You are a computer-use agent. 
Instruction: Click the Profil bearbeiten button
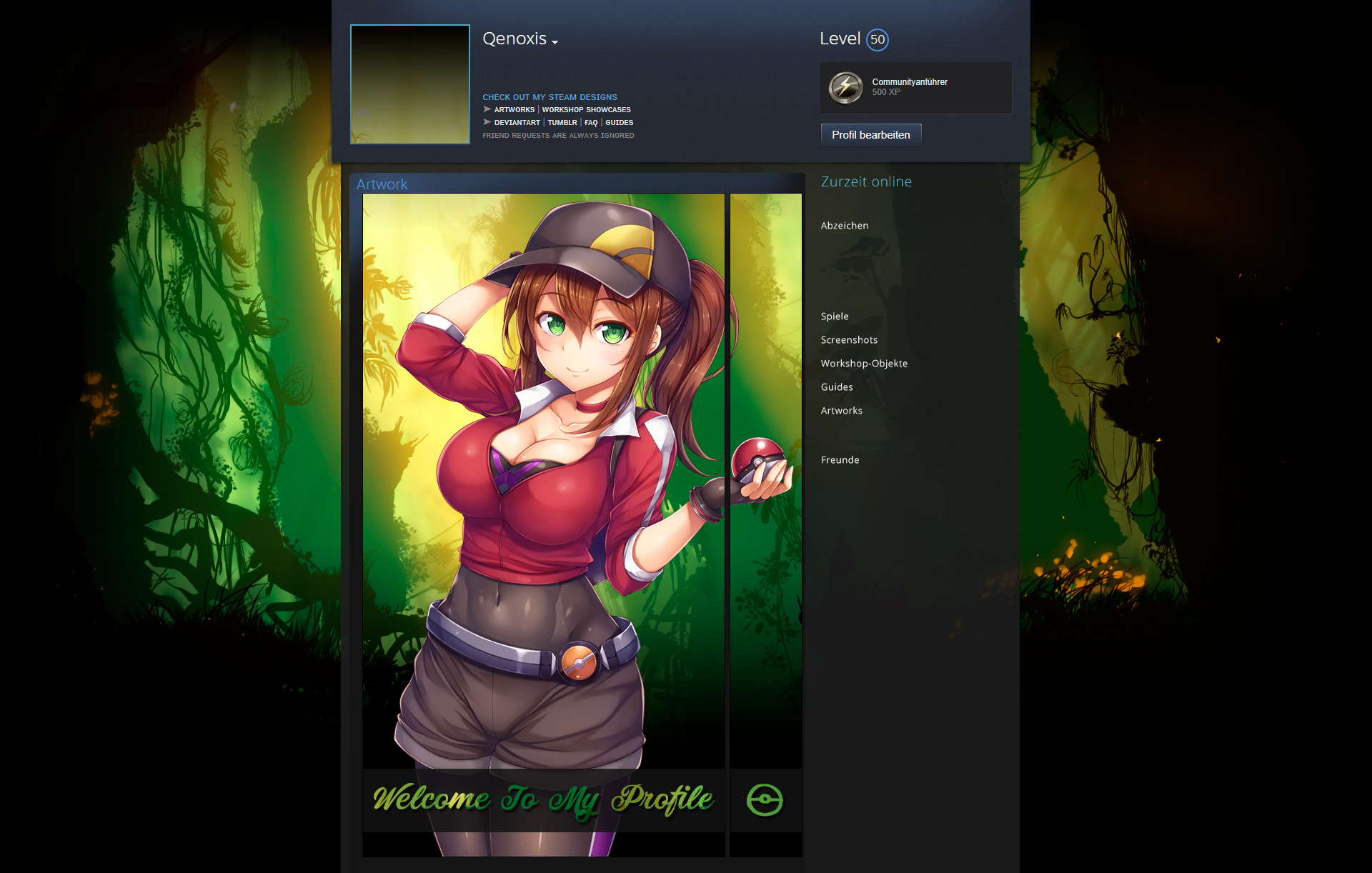tap(871, 135)
